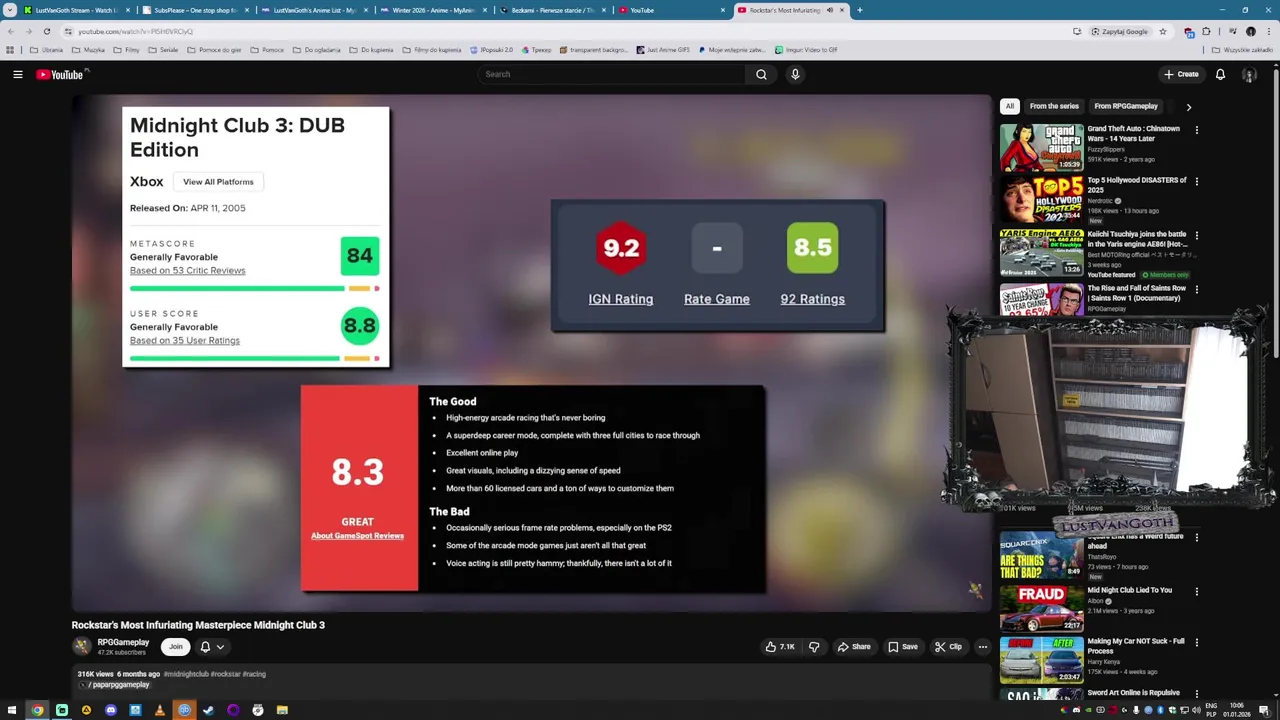Click the address bar URL
Image resolution: width=1280 pixels, height=720 pixels.
pyautogui.click(x=135, y=31)
